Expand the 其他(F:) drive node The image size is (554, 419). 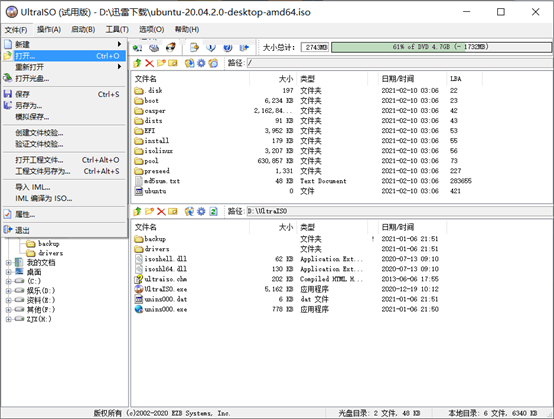(8, 310)
